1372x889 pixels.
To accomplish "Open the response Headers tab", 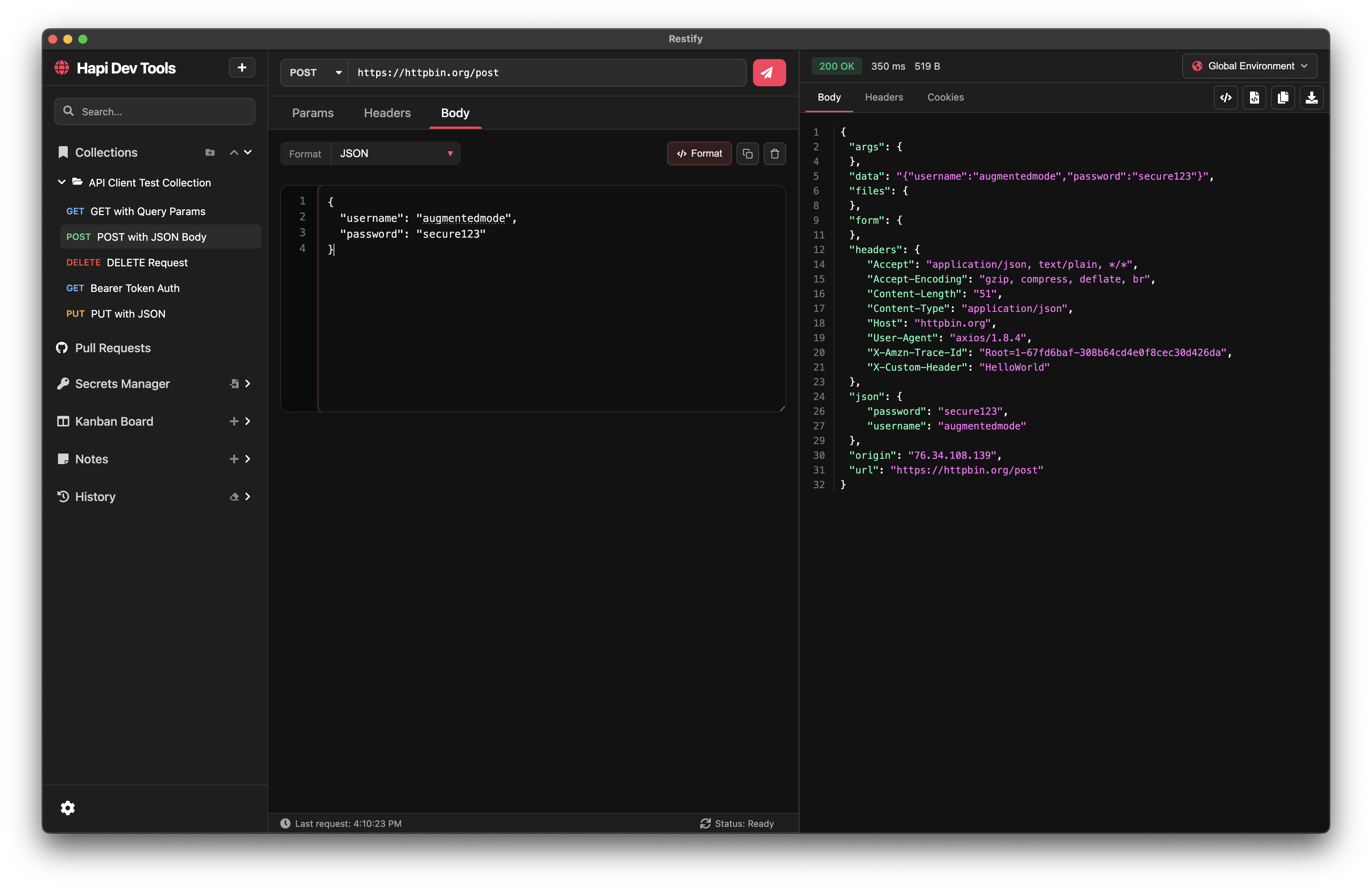I will coord(884,98).
